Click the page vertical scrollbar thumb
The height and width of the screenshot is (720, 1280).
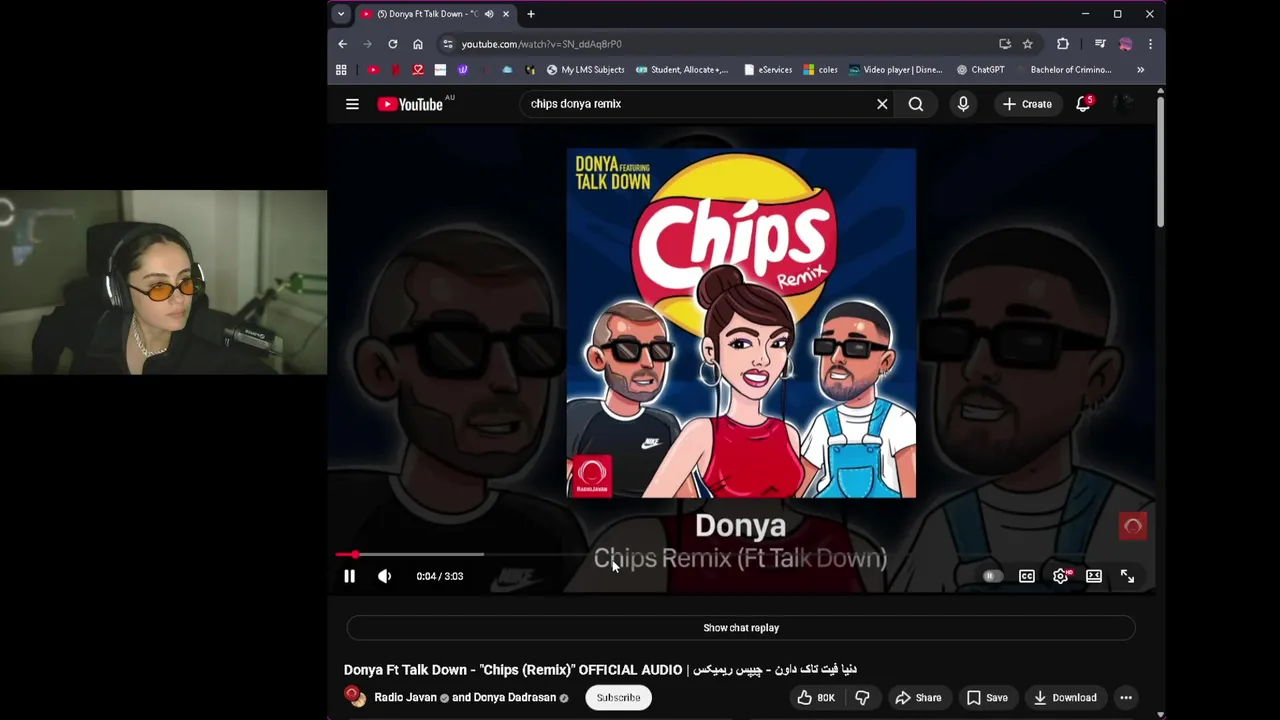1160,162
